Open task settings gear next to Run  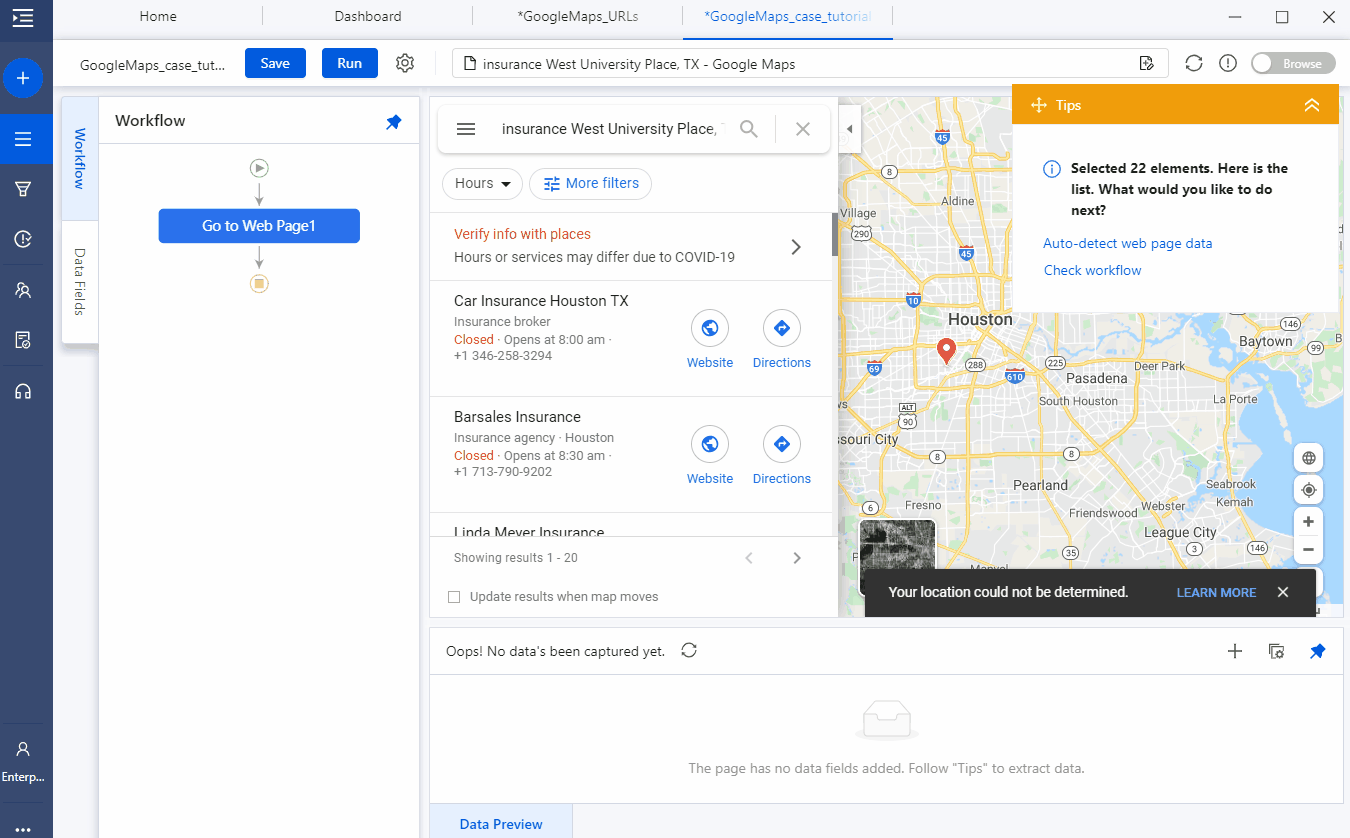click(x=405, y=63)
